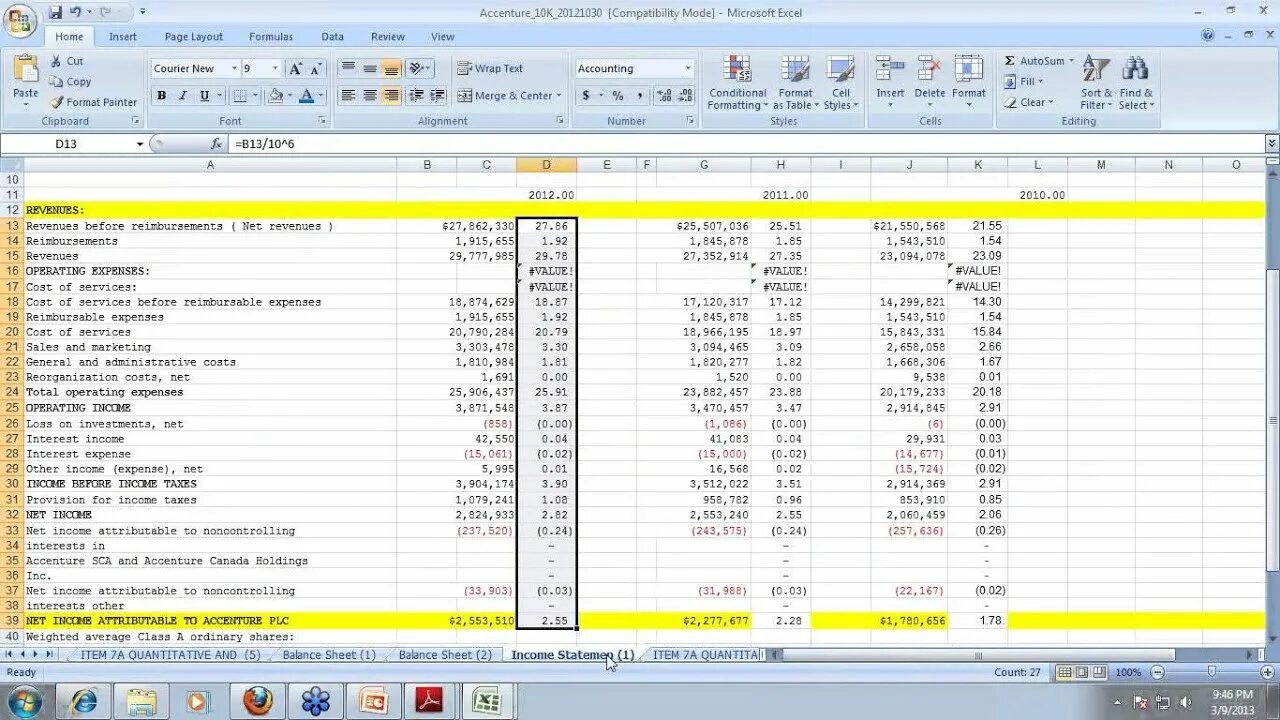1280x720 pixels.
Task: Toggle Align Text Right
Action: [x=391, y=96]
